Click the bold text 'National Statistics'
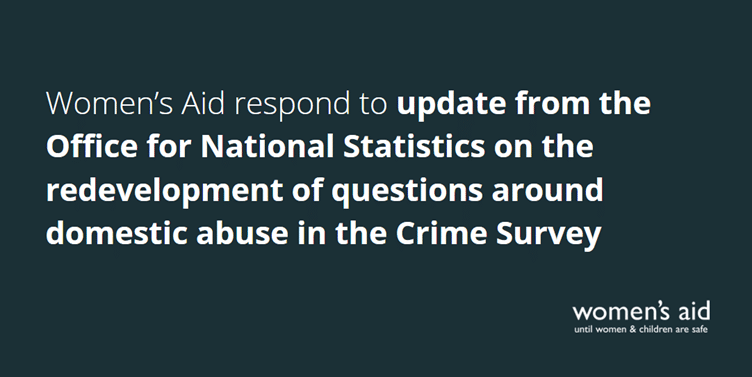This screenshot has height=377, width=752. coord(343,146)
